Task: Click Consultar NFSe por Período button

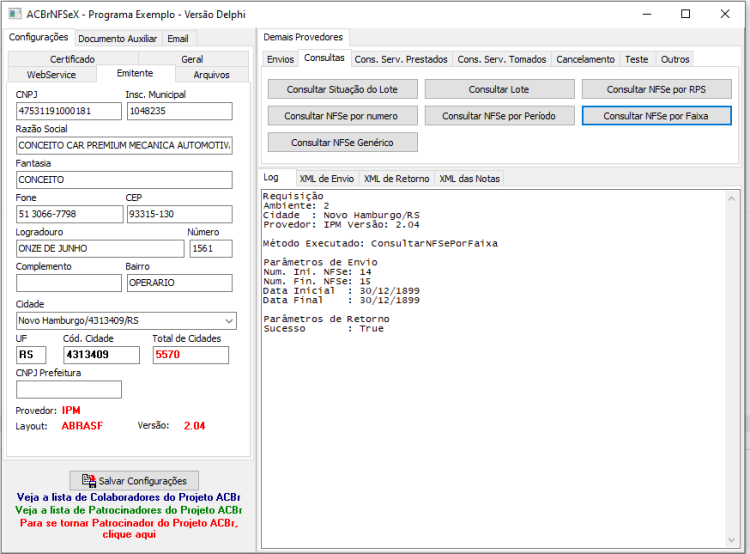Action: click(499, 116)
